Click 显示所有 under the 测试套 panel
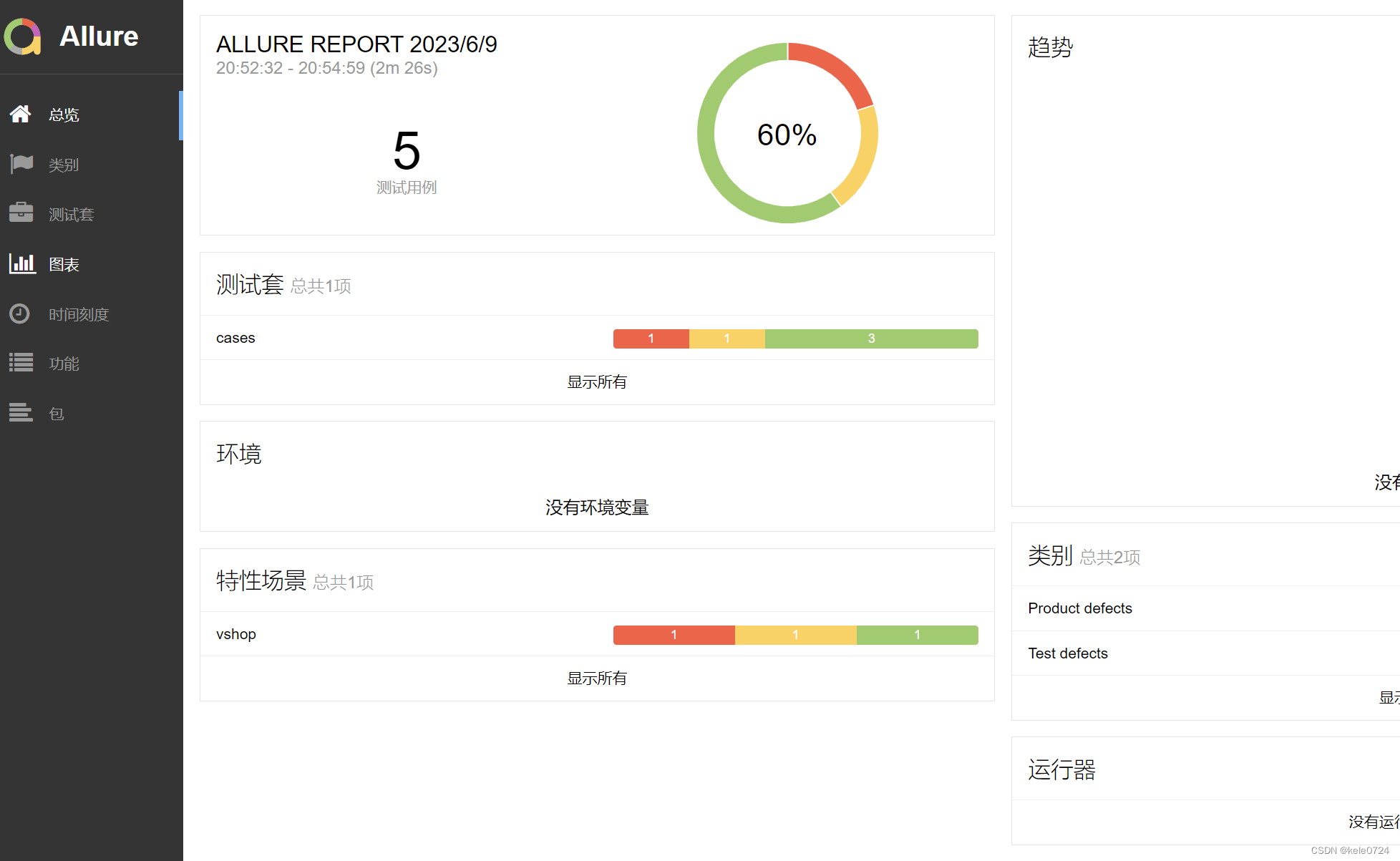Image resolution: width=1400 pixels, height=861 pixels. tap(596, 382)
